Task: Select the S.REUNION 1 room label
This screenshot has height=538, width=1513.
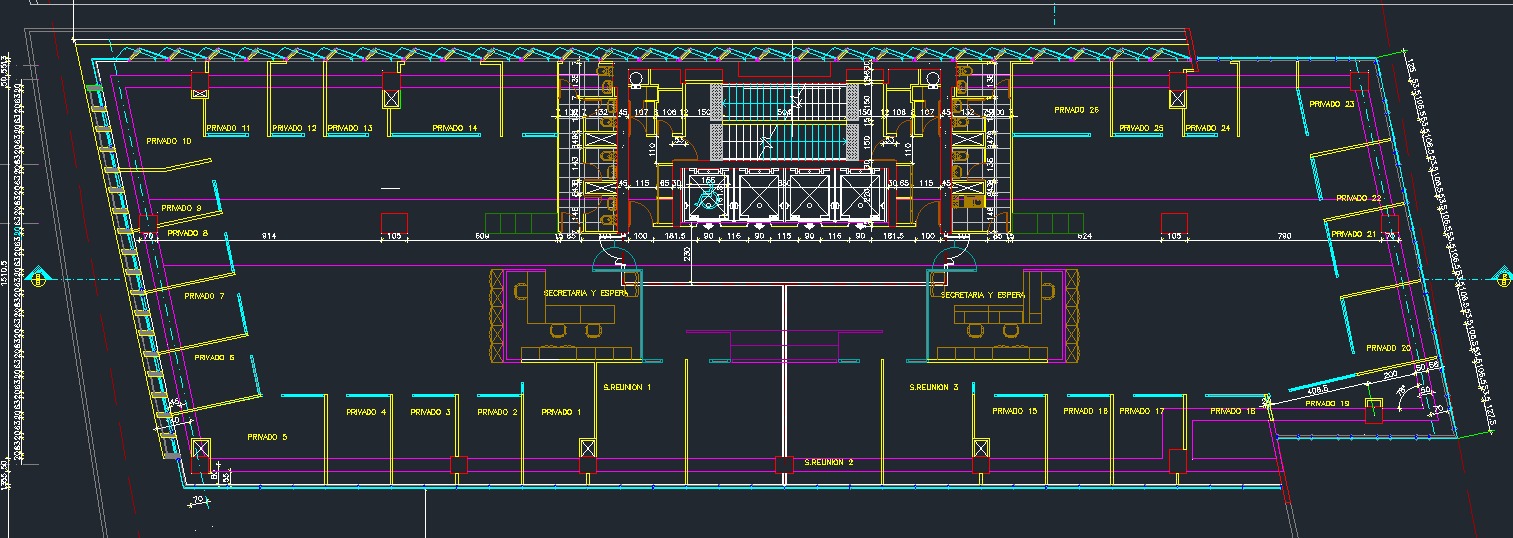Action: coord(627,386)
